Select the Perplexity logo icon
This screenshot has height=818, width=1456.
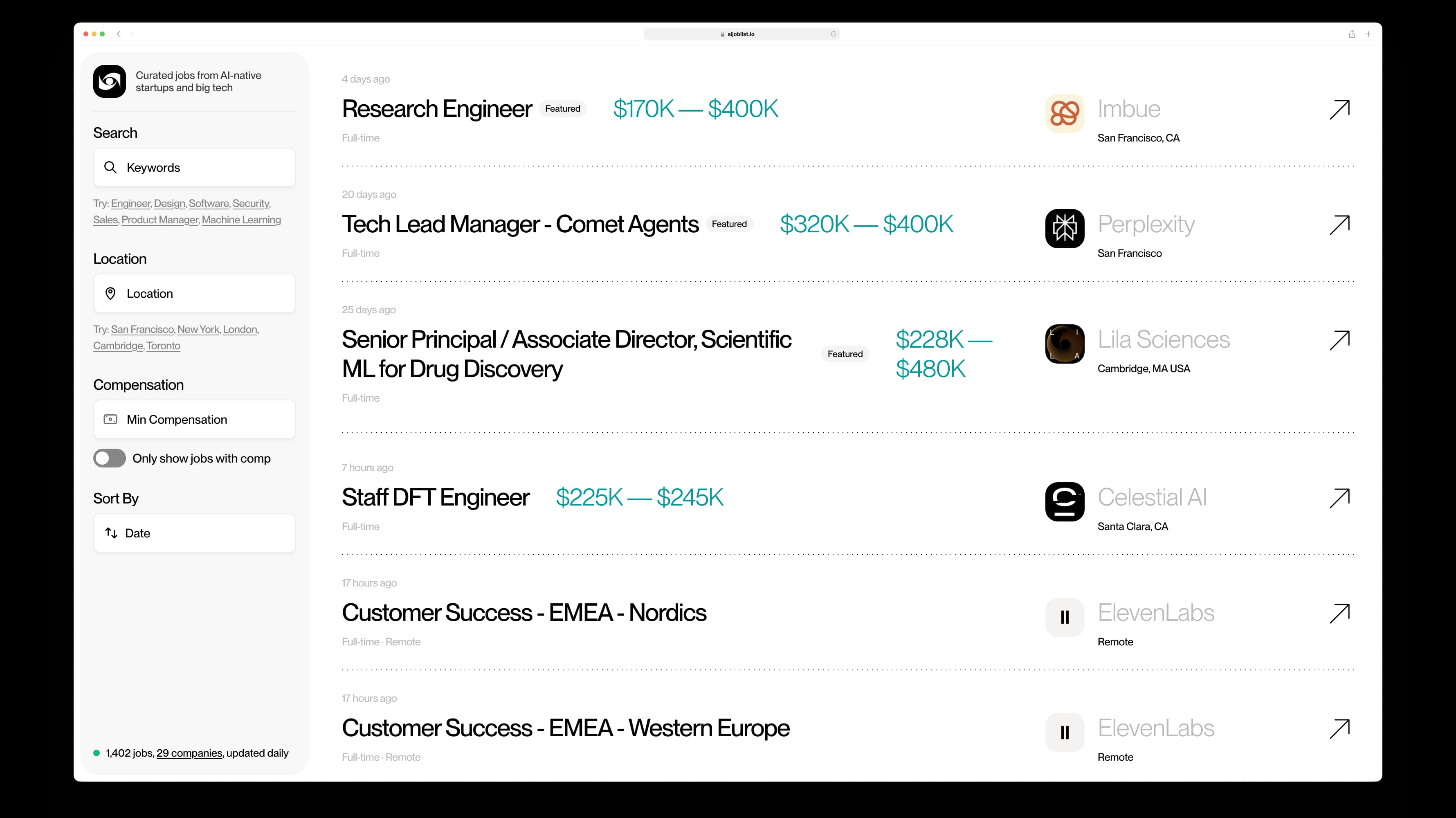point(1064,228)
